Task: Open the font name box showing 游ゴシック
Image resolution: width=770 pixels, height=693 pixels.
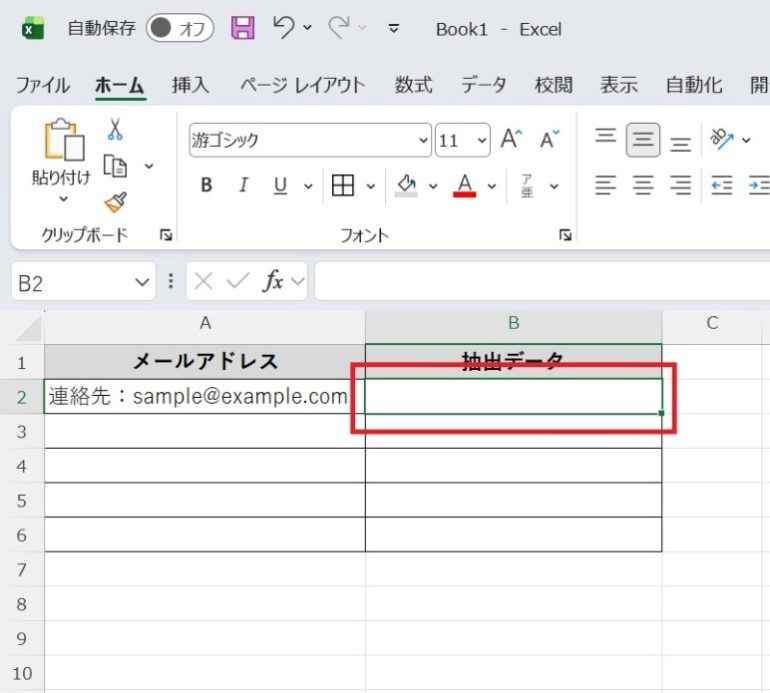Action: (310, 140)
